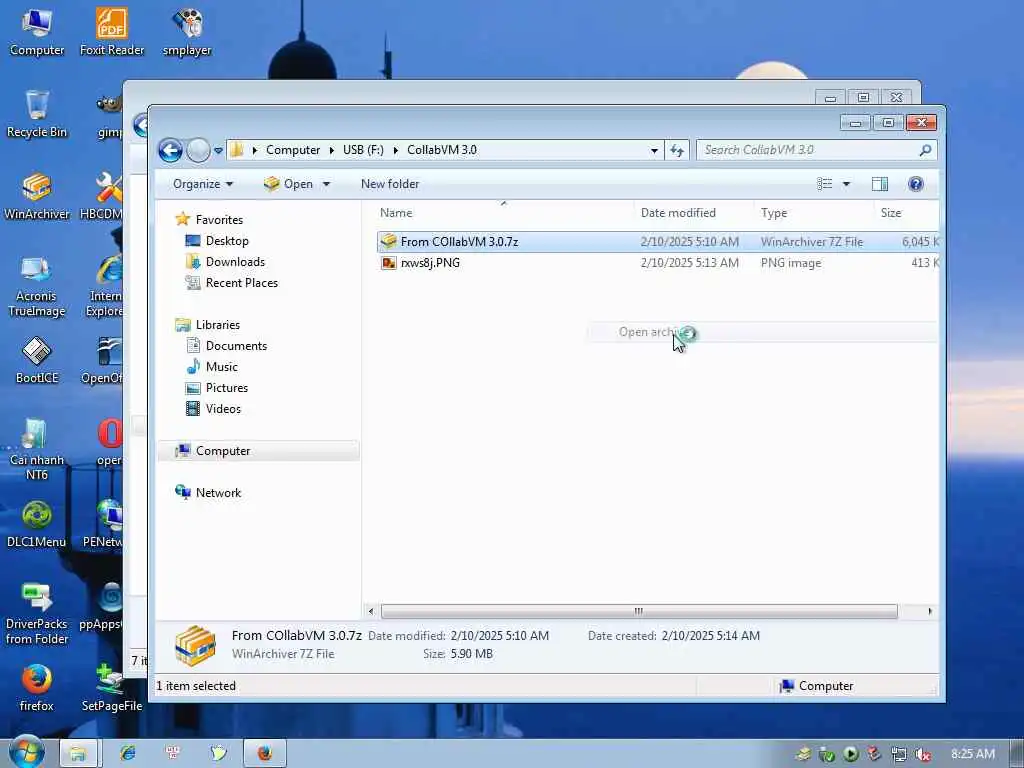Image resolution: width=1024 pixels, height=768 pixels.
Task: Open Pictures library
Action: pyautogui.click(x=227, y=387)
